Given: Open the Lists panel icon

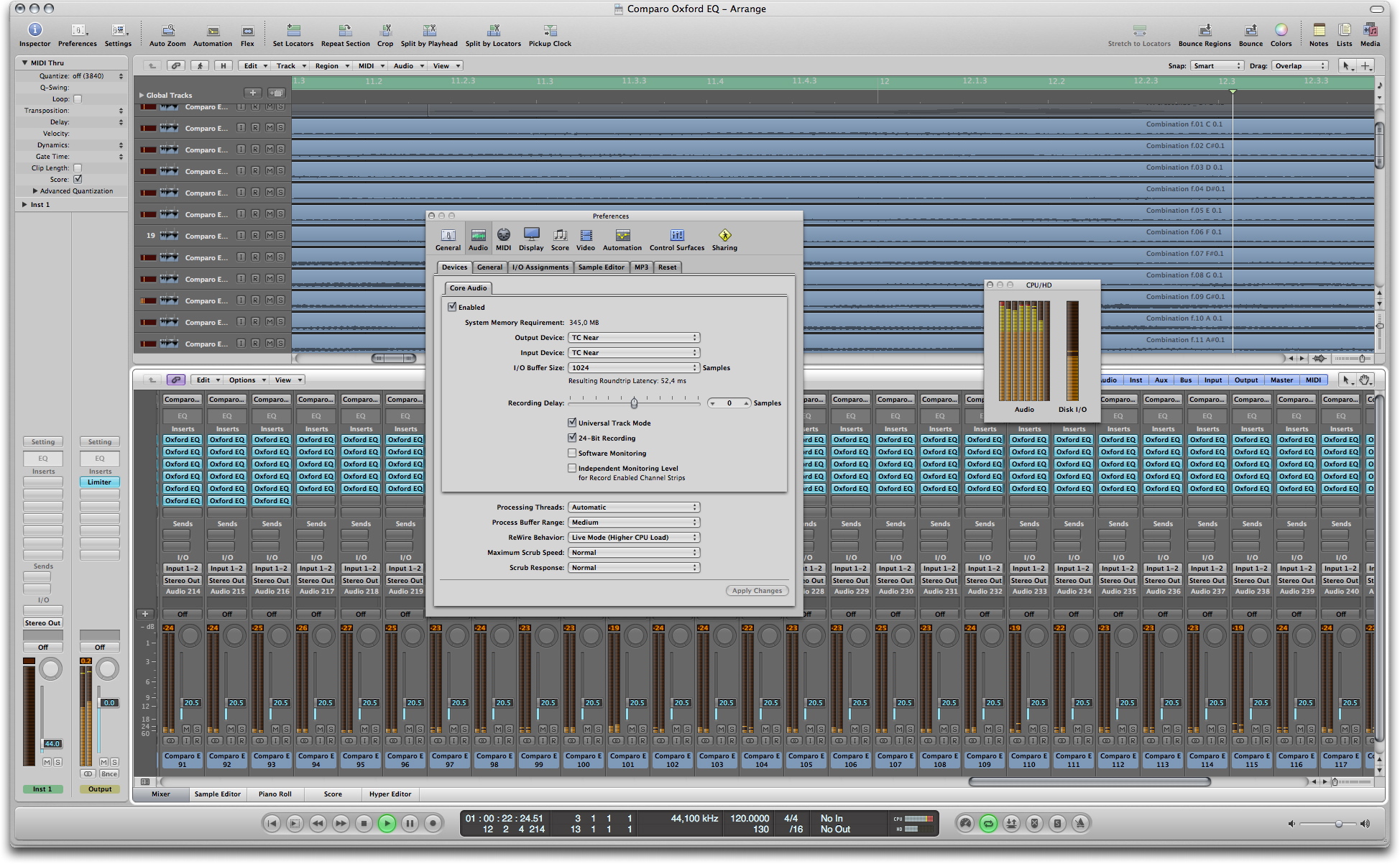Looking at the screenshot, I should (1344, 29).
